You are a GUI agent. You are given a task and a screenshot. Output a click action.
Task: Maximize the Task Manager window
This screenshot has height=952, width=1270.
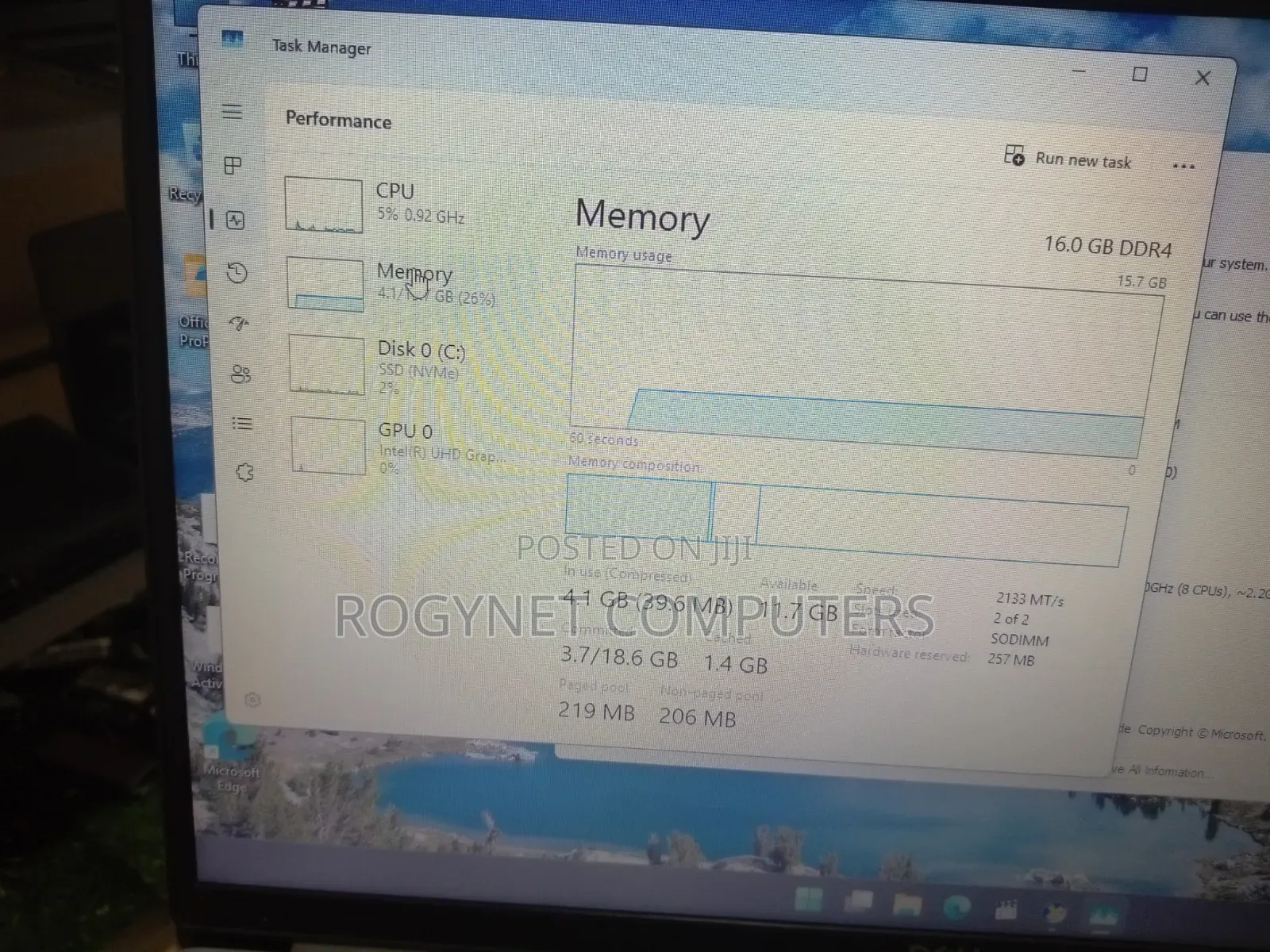point(1140,75)
